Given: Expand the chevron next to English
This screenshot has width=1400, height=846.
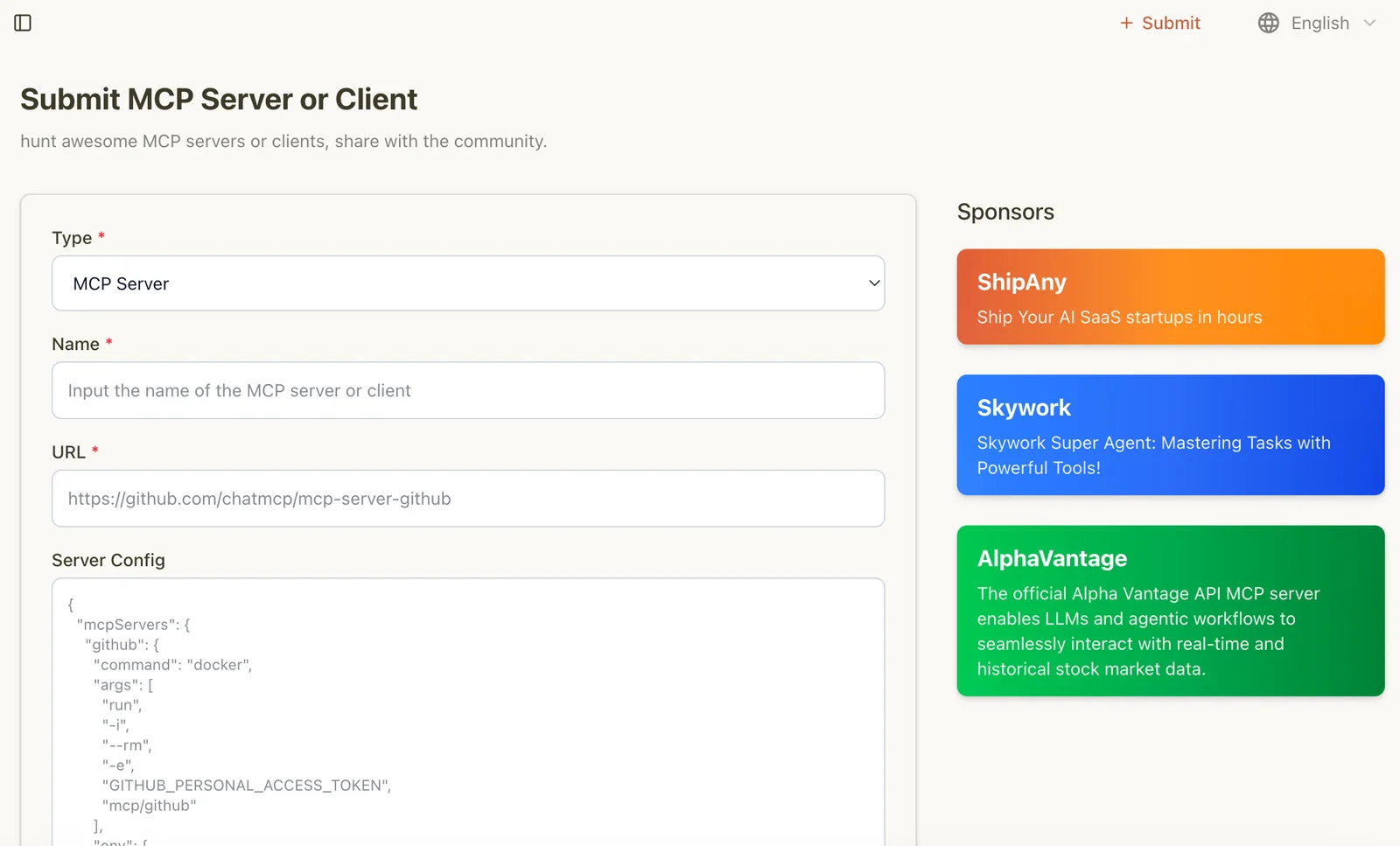Looking at the screenshot, I should (x=1369, y=23).
